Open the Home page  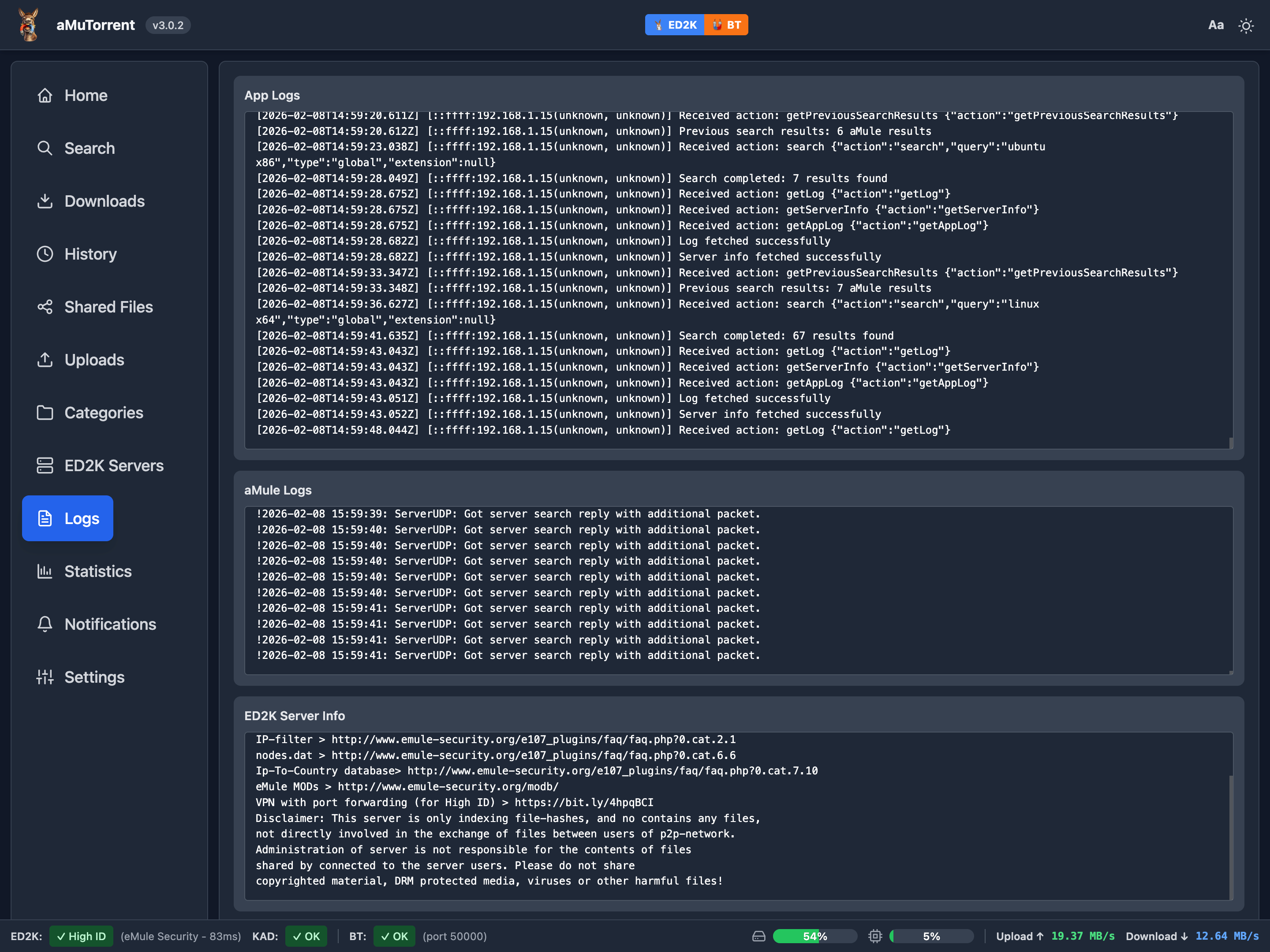pos(86,95)
